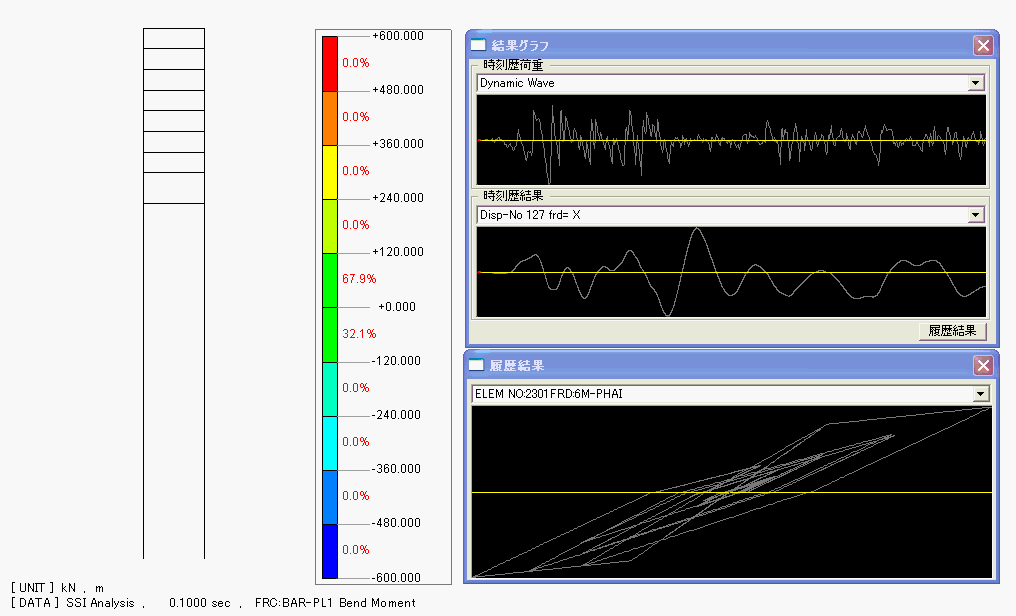Open the ELEM NO:2301 hysteresis dropdown
The height and width of the screenshot is (616, 1016).
(x=980, y=394)
